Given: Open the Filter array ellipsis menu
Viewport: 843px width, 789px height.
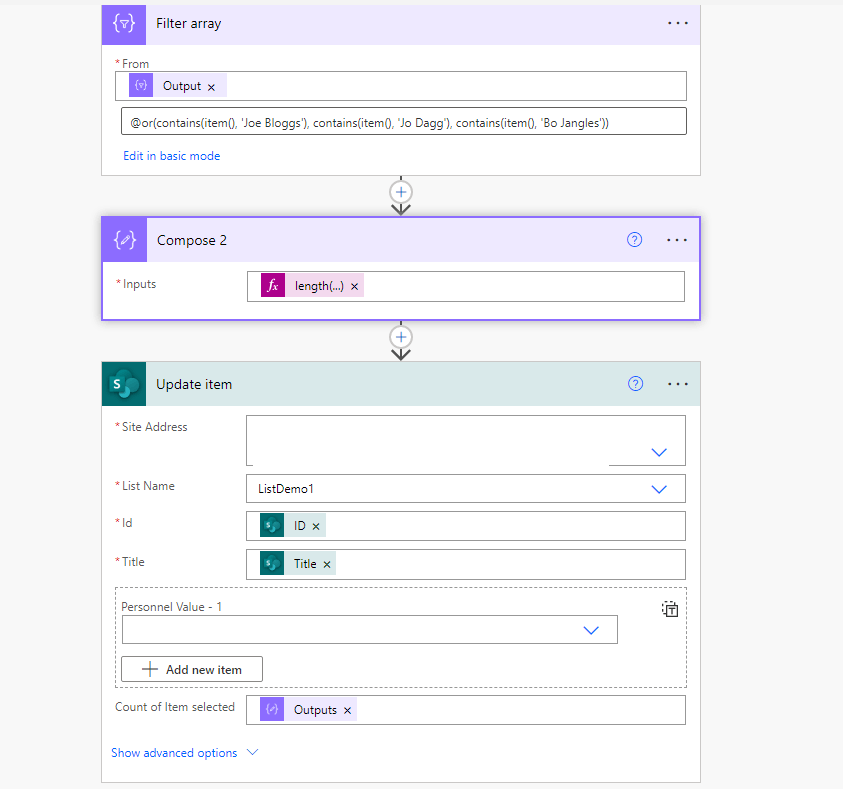Looking at the screenshot, I should click(677, 23).
